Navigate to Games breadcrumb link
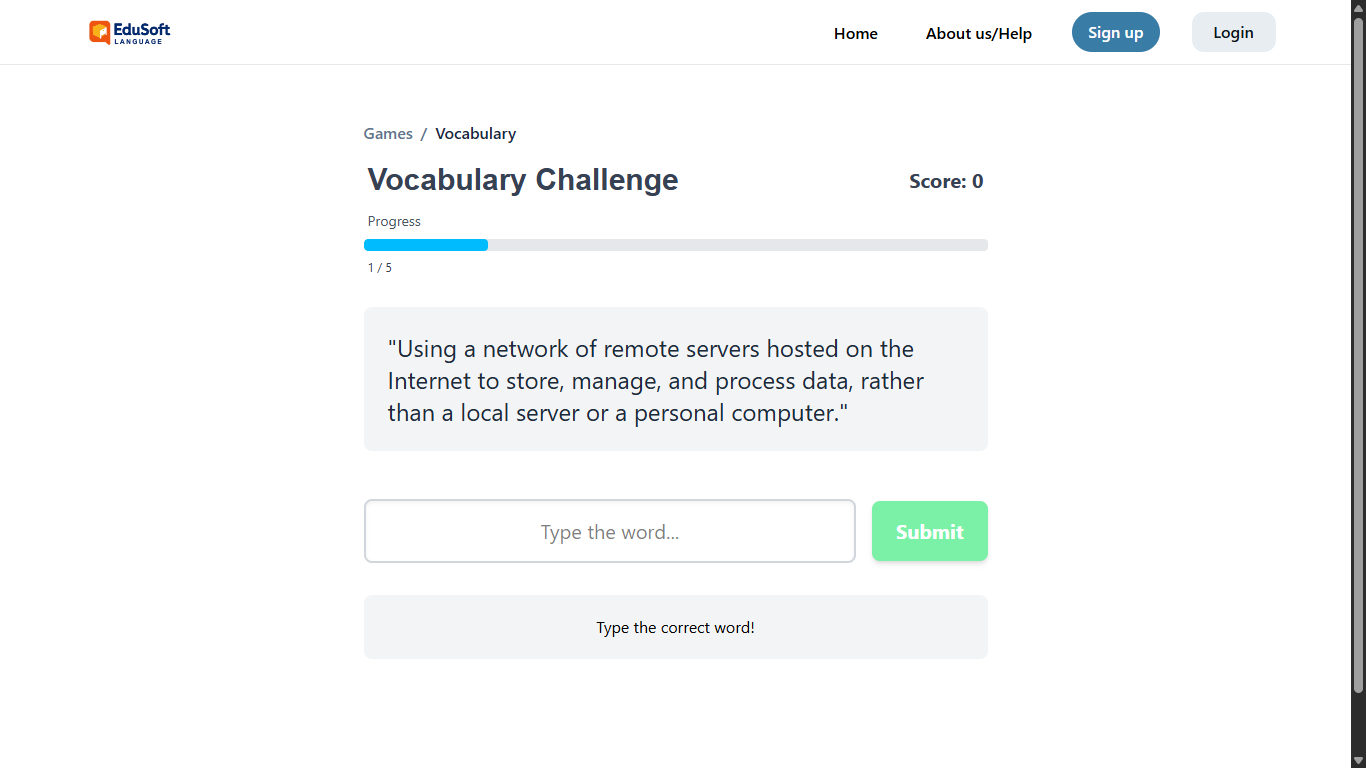 (x=388, y=134)
